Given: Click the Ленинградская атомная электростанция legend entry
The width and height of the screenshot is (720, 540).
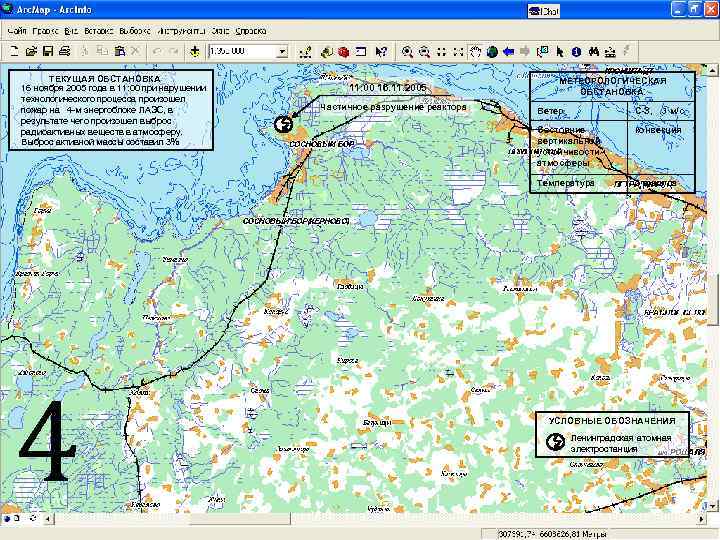Looking at the screenshot, I should tap(609, 443).
